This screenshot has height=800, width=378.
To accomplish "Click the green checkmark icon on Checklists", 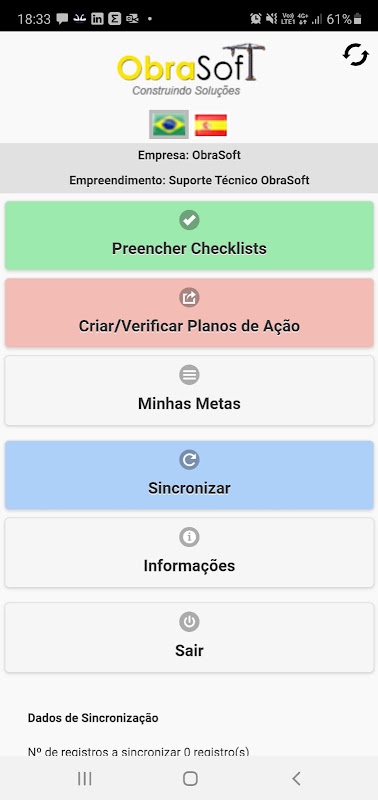I will (x=189, y=220).
